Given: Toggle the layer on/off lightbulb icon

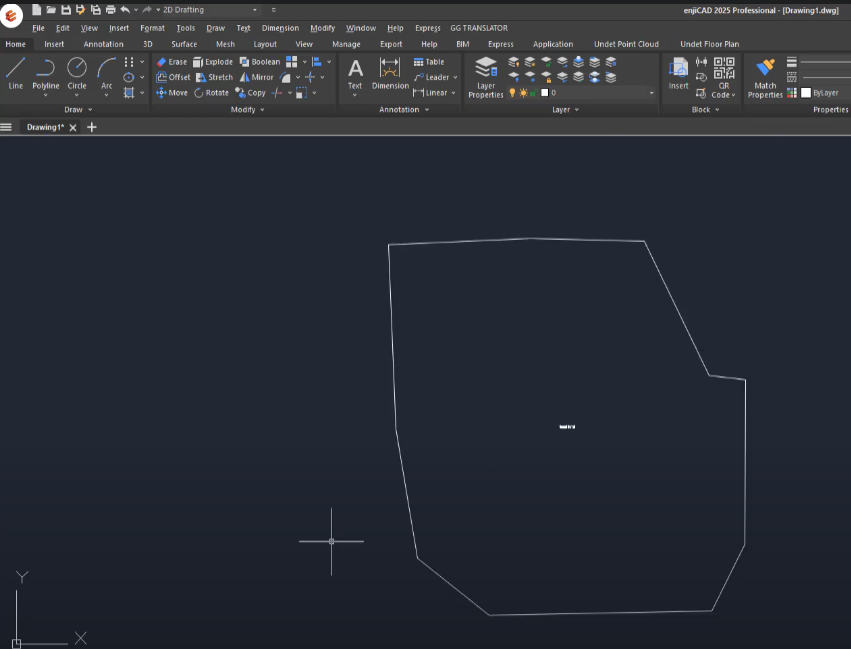Looking at the screenshot, I should [x=512, y=93].
